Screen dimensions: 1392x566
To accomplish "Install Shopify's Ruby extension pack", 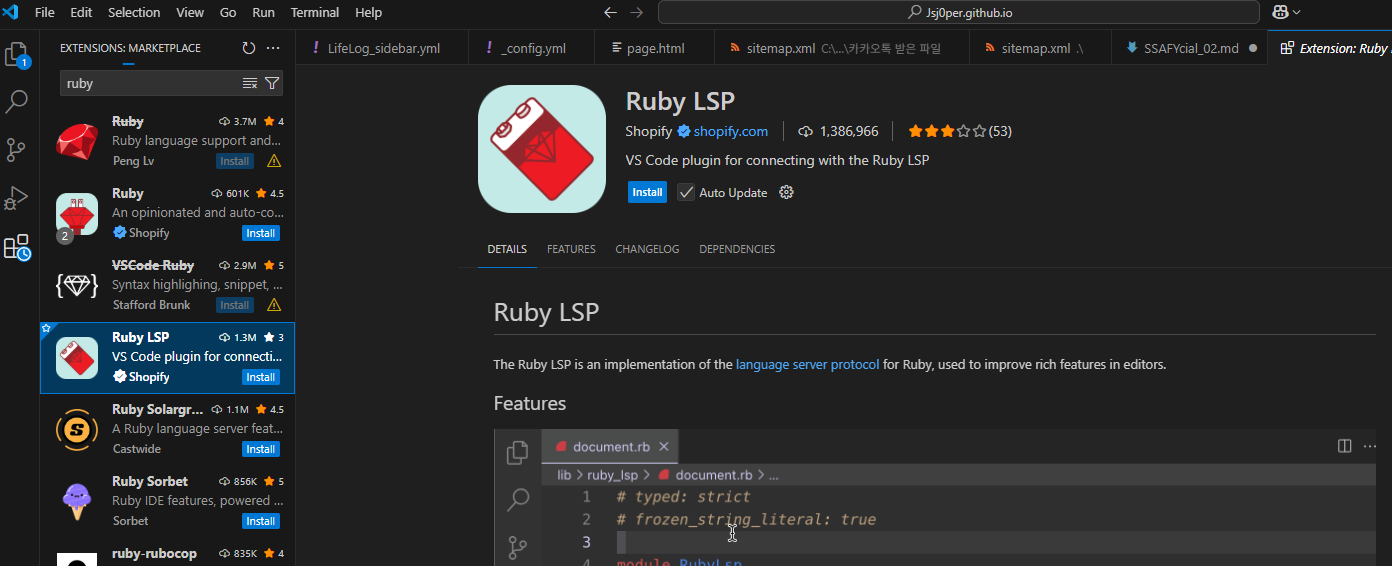I will (x=261, y=233).
